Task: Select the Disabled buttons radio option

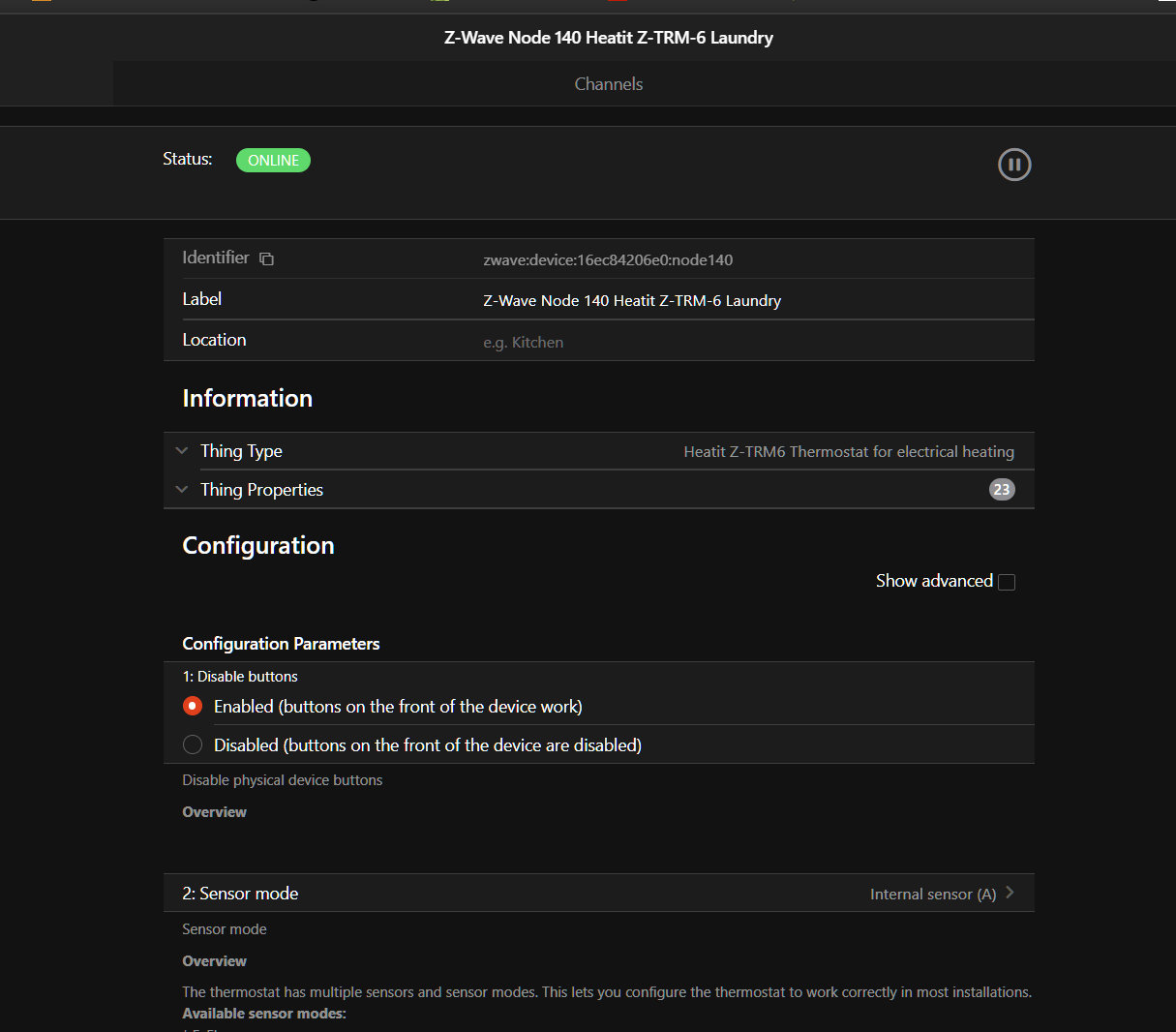Action: (x=193, y=745)
